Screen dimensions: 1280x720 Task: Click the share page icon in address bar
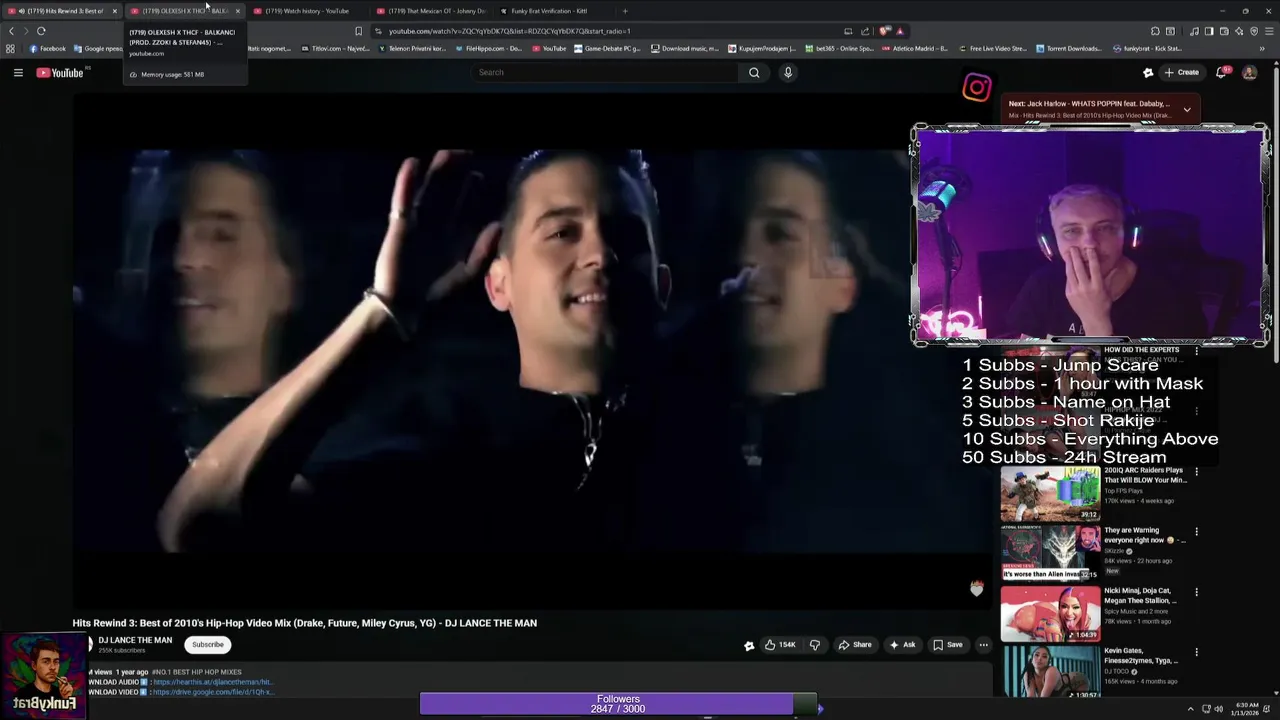(865, 31)
